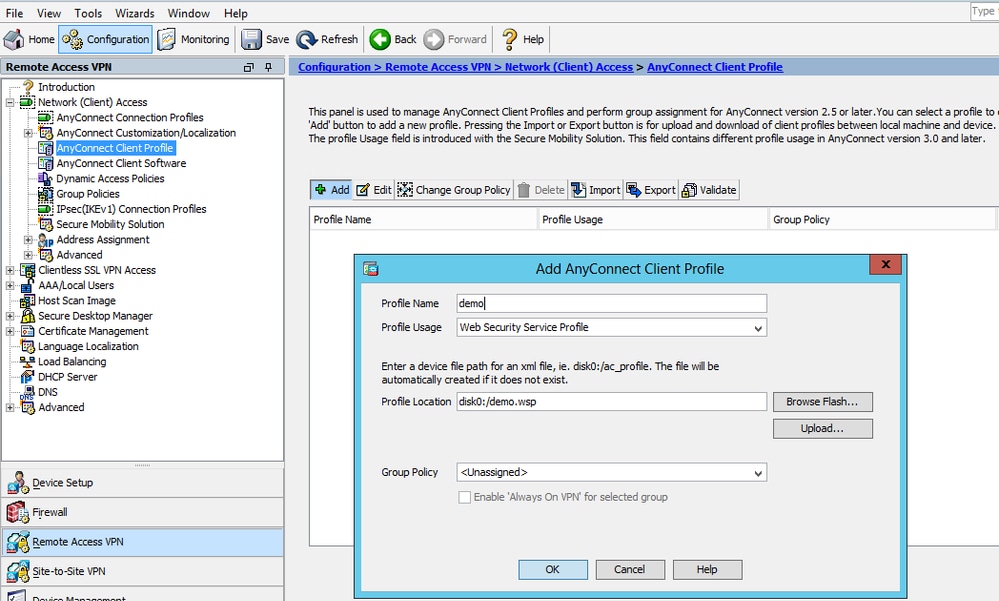Image resolution: width=999 pixels, height=601 pixels.
Task: Click the Profile Name input field
Action: click(612, 303)
